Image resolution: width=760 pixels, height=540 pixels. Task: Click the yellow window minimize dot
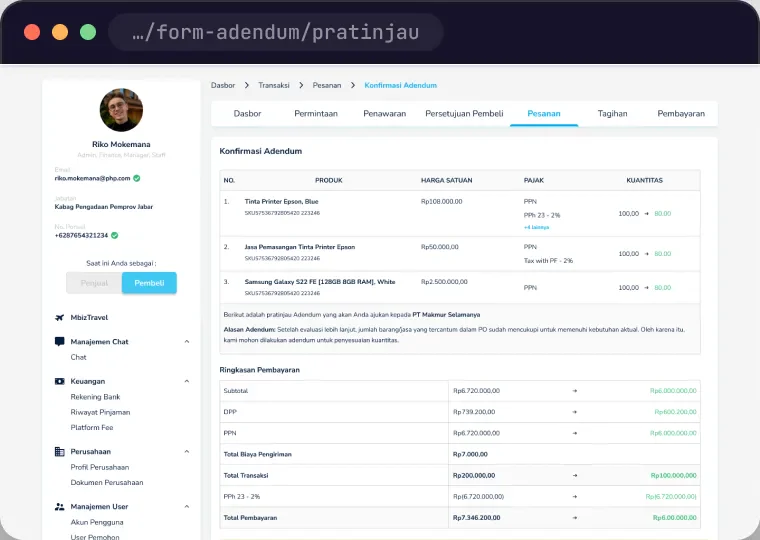click(x=60, y=32)
